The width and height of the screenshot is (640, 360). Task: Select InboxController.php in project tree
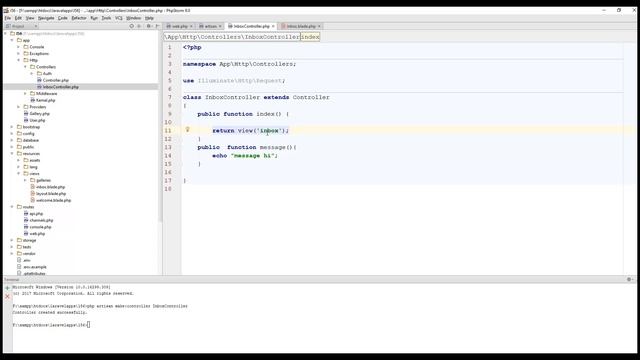coord(60,87)
